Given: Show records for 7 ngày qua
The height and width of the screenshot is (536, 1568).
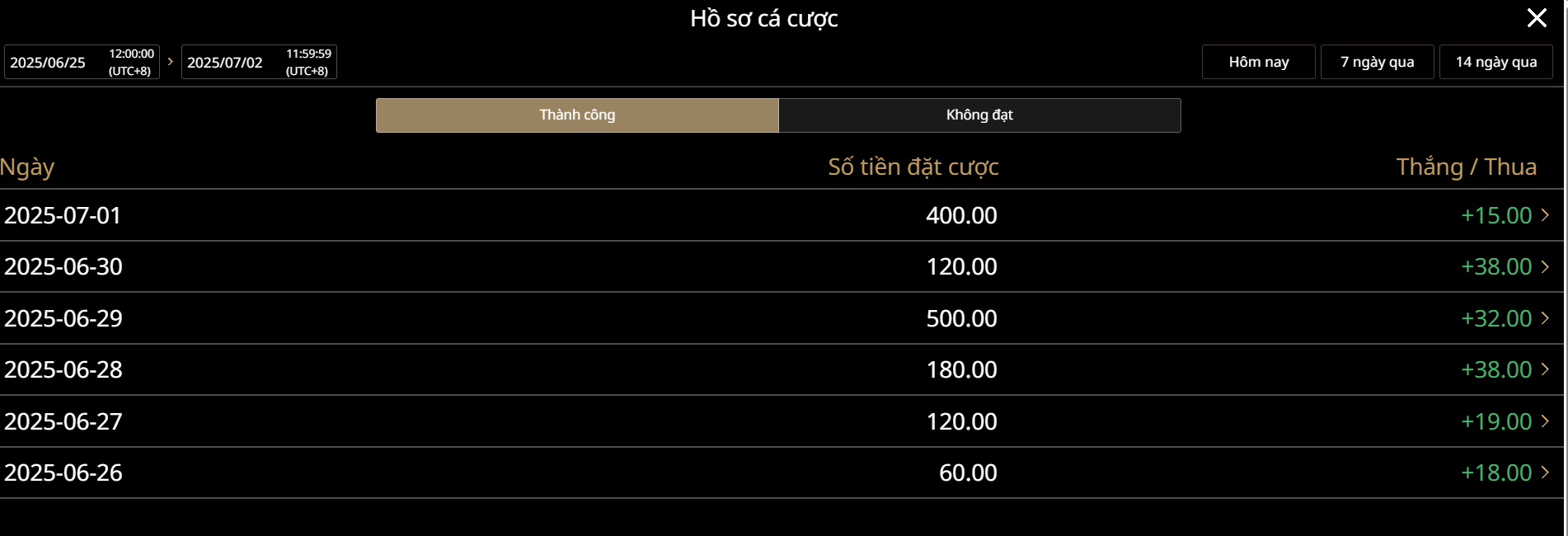Looking at the screenshot, I should pos(1377,62).
